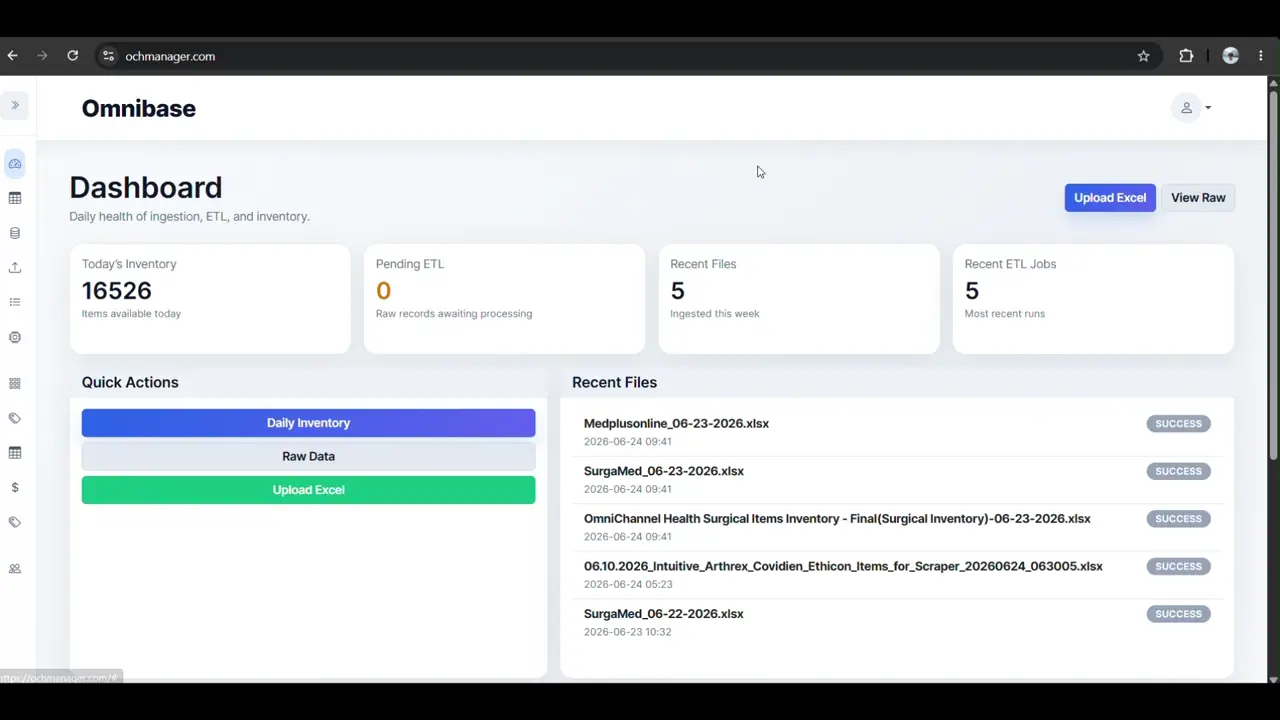This screenshot has width=1280, height=720.
Task: Open the Raw Data quick action
Action: 308,456
